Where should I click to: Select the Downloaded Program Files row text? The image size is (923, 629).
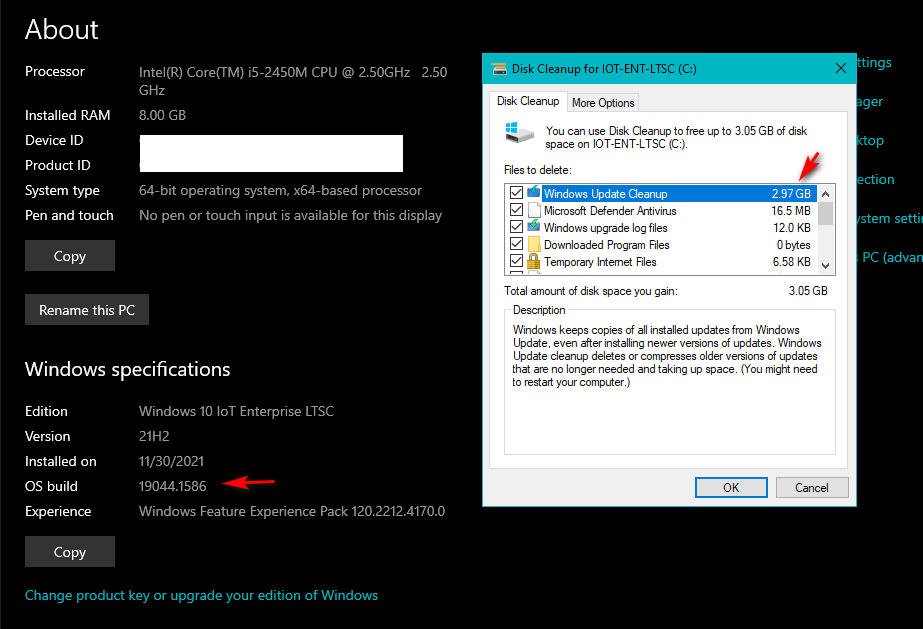[606, 245]
